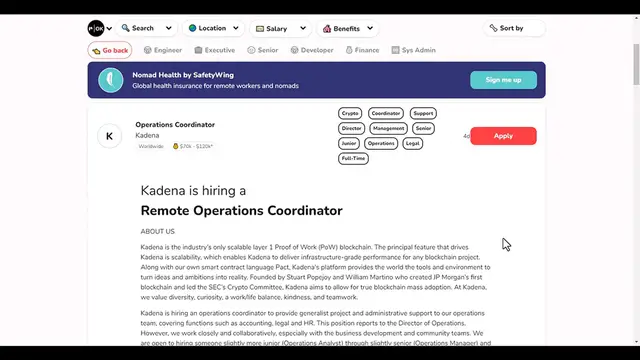Click the Sort by icon
The image size is (640, 360).
click(x=493, y=28)
